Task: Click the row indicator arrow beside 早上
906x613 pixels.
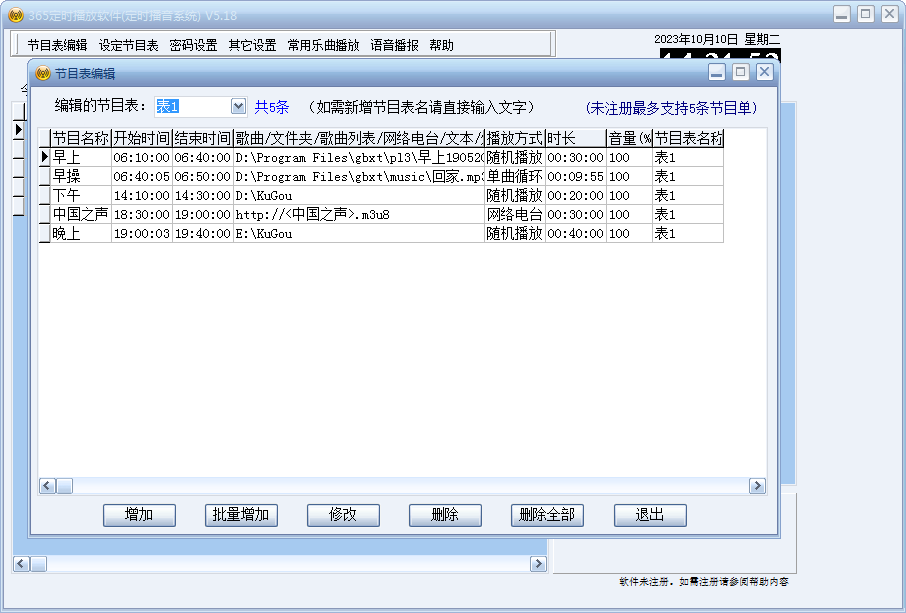Action: click(45, 155)
